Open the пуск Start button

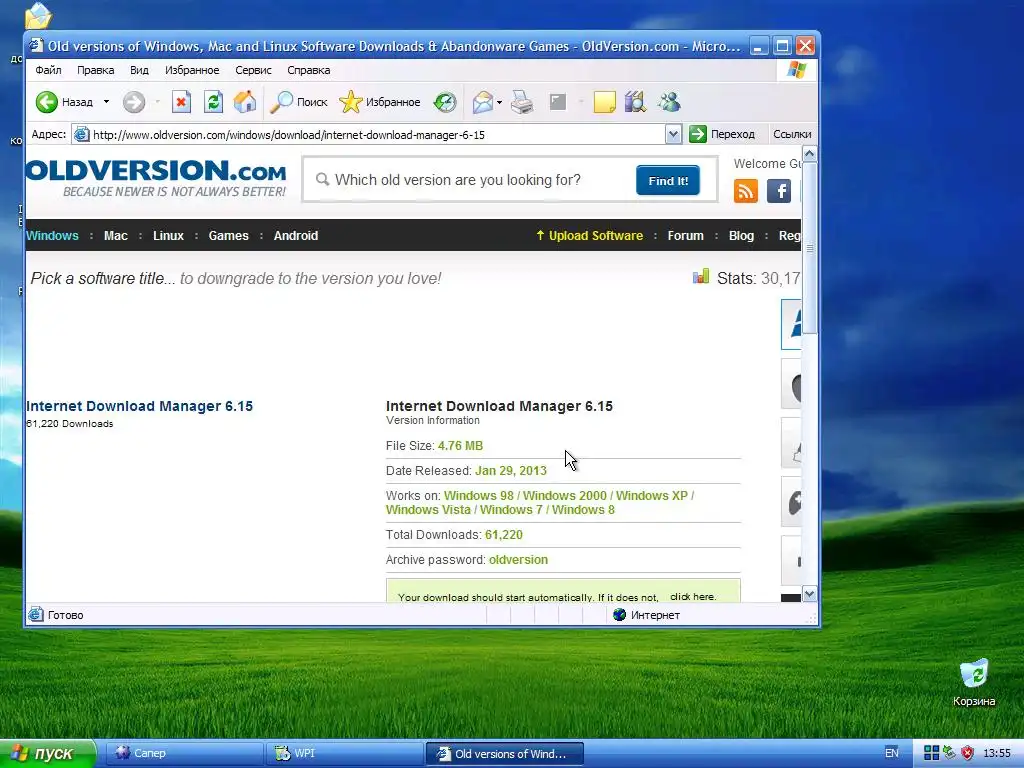[x=47, y=753]
